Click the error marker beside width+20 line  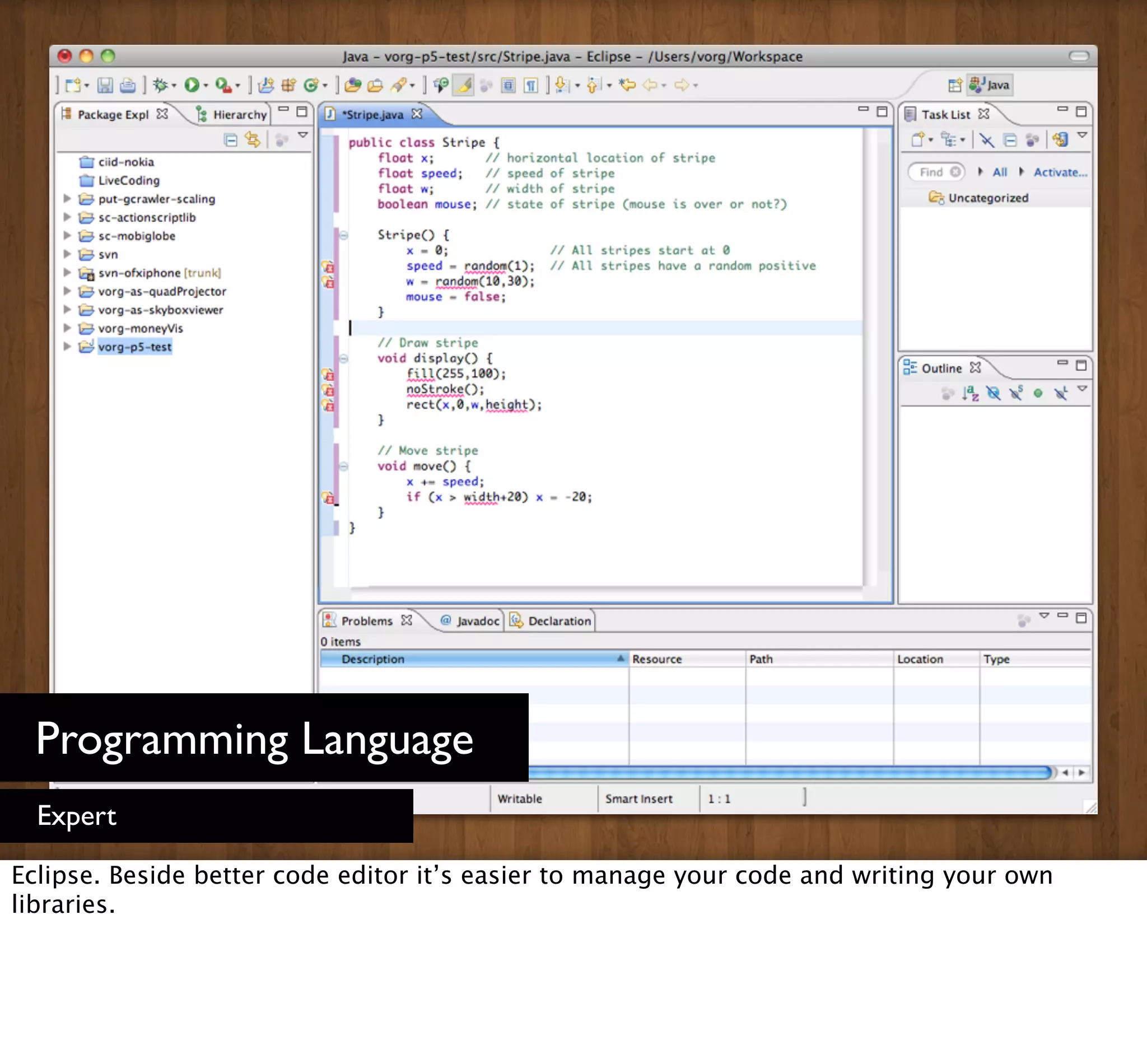(x=328, y=497)
